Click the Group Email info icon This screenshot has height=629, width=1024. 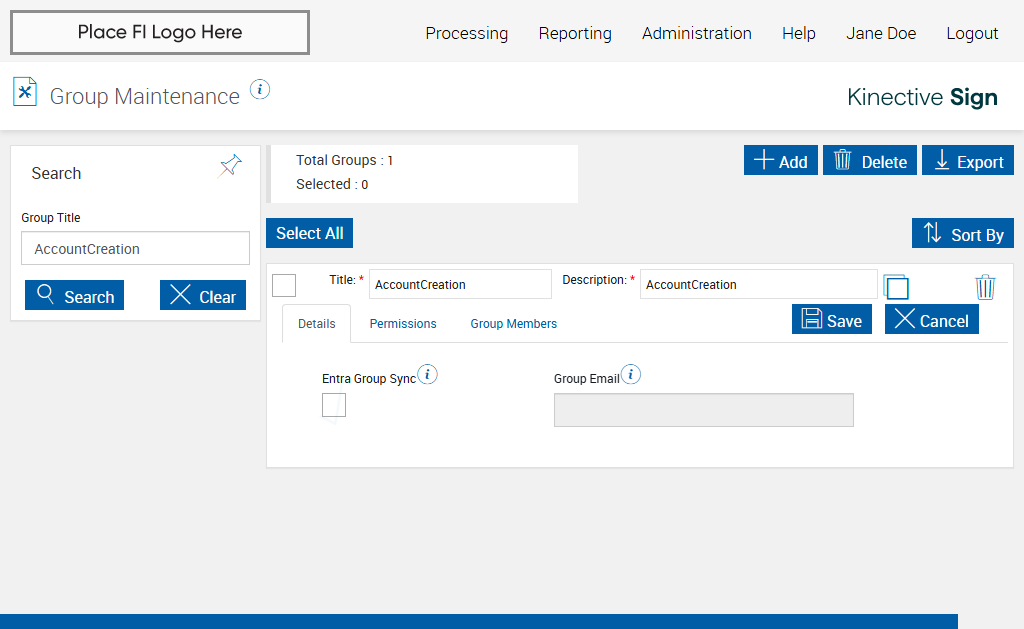(631, 375)
